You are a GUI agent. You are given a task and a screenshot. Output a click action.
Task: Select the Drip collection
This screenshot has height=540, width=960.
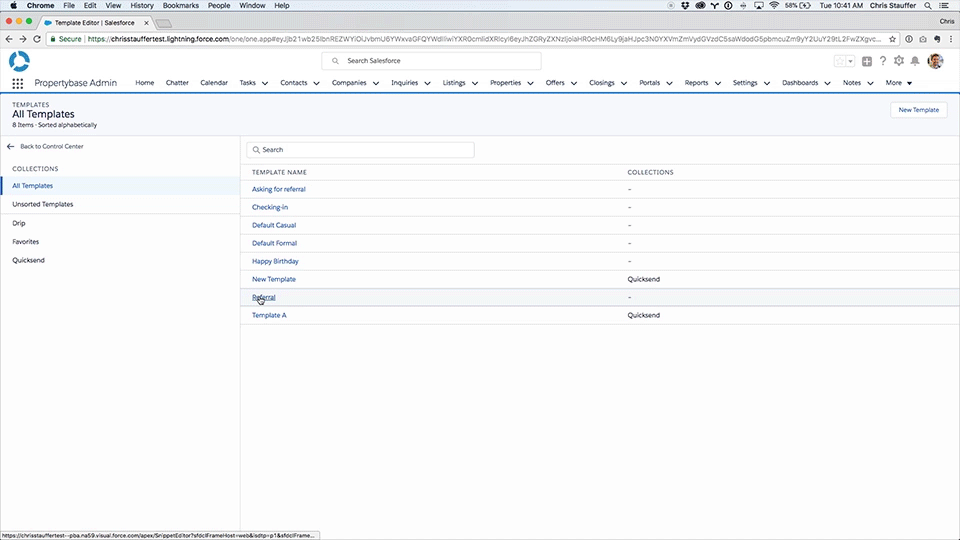pos(120,223)
